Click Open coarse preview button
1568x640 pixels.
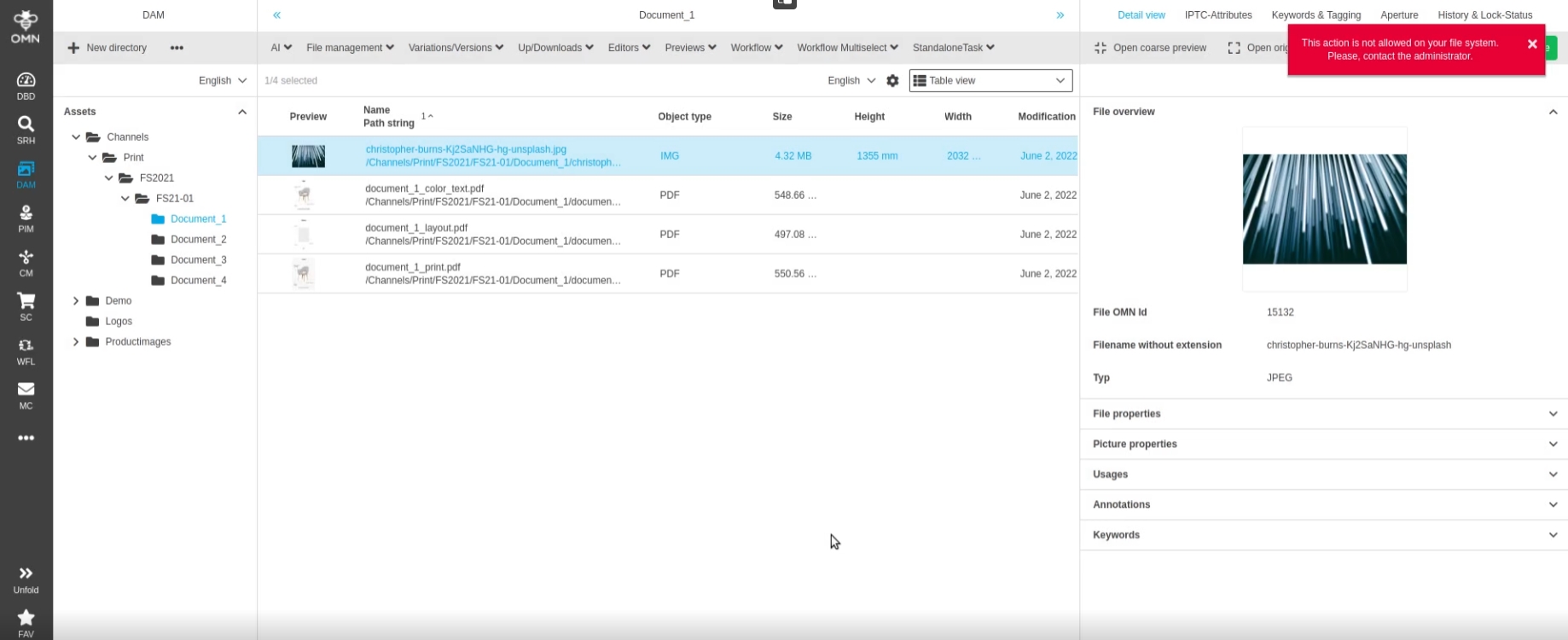tap(1150, 48)
